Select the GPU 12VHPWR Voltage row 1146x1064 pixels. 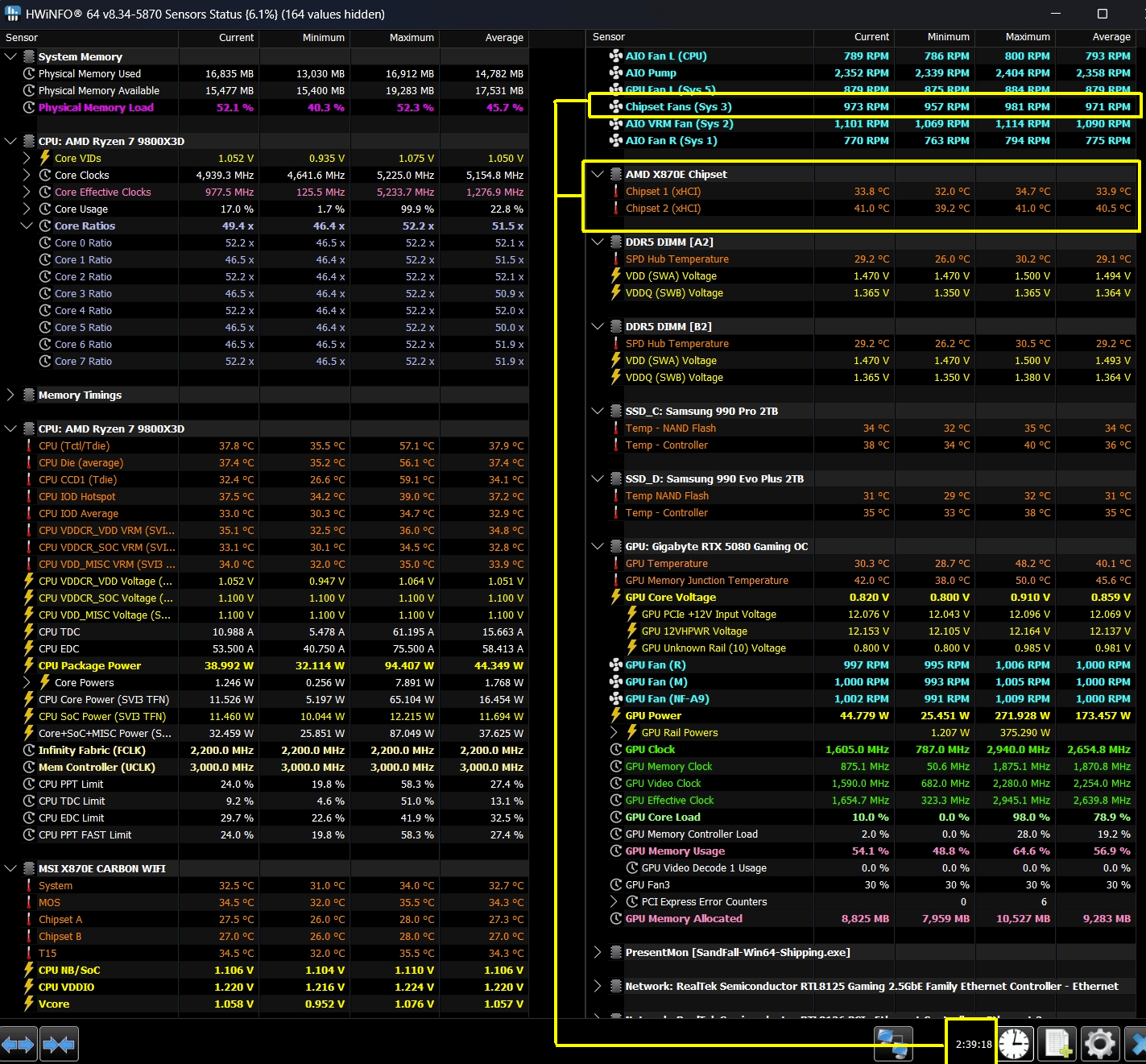click(x=861, y=631)
